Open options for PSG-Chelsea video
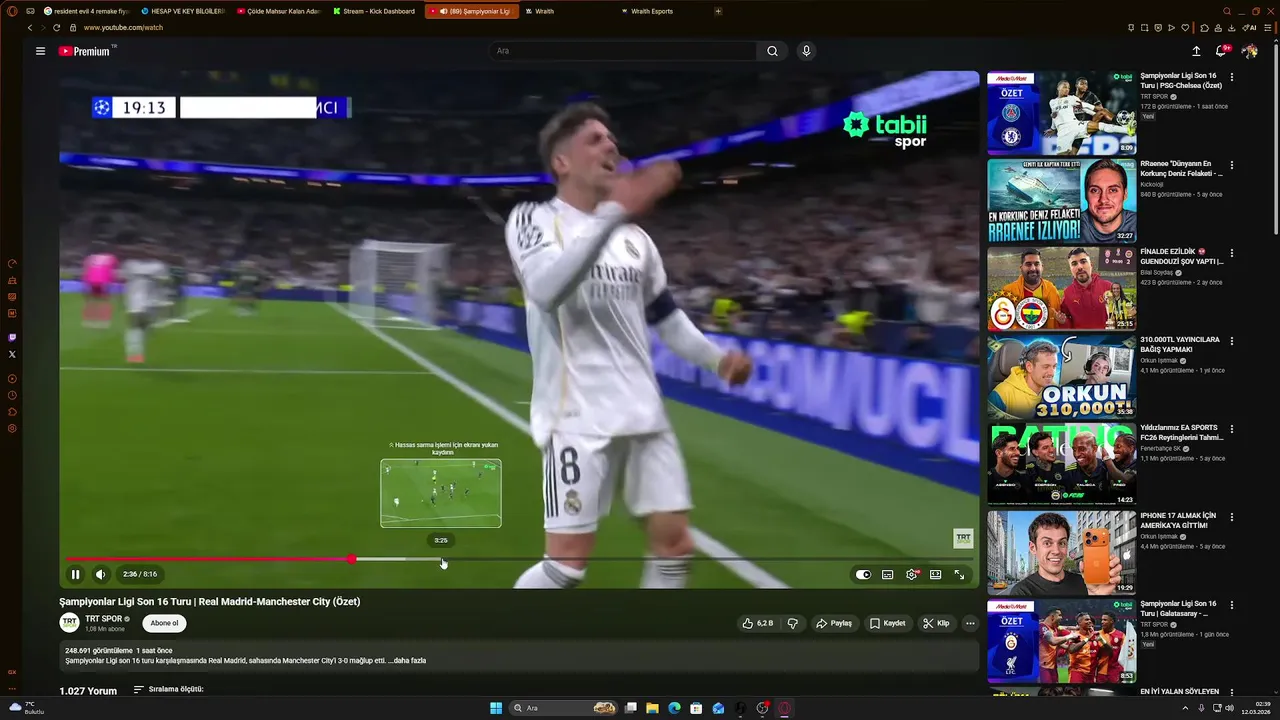This screenshot has height=720, width=1280. click(1232, 77)
